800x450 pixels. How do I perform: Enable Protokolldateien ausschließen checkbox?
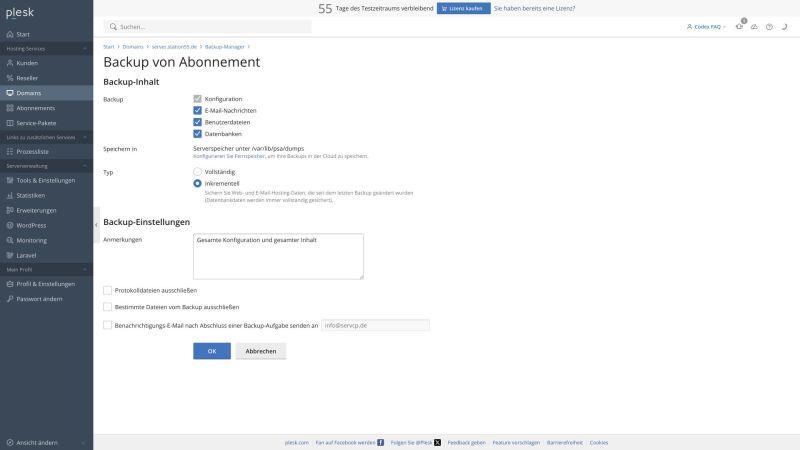[x=107, y=290]
